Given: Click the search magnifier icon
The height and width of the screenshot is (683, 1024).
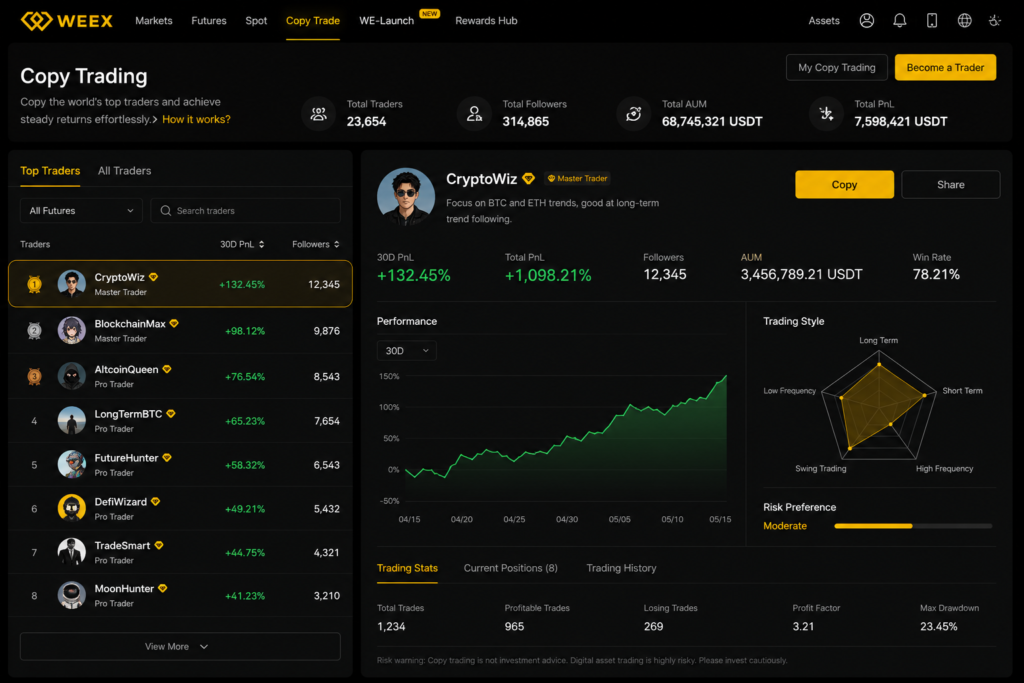Looking at the screenshot, I should click(x=166, y=211).
